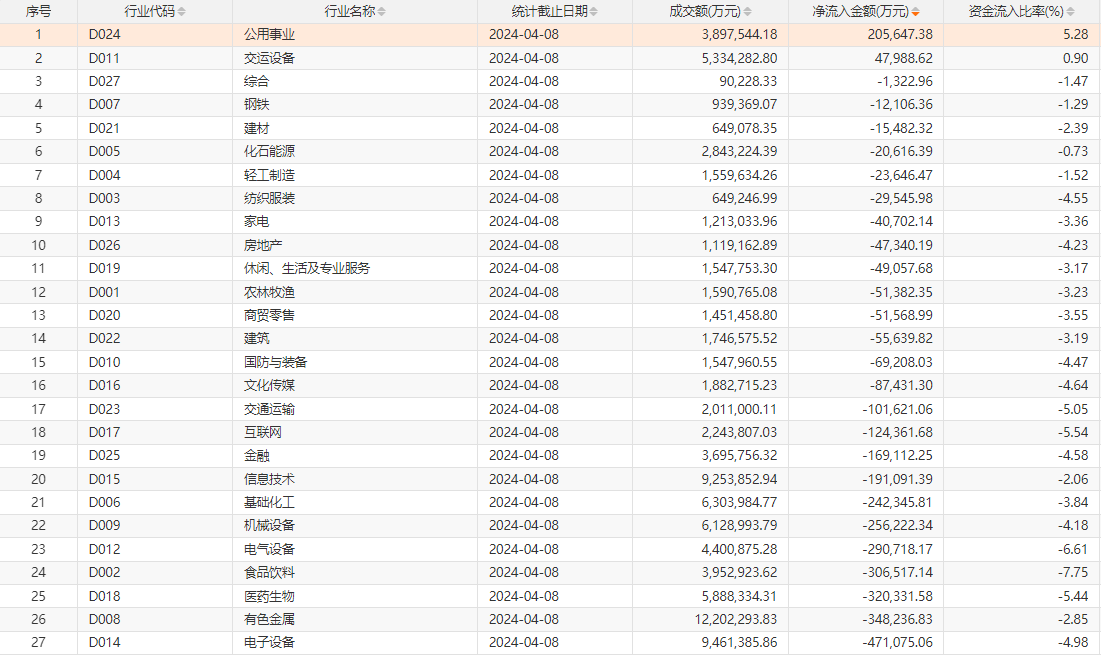Click the sort arrows beside 成交额(万元)
The height and width of the screenshot is (656, 1101).
tap(747, 12)
